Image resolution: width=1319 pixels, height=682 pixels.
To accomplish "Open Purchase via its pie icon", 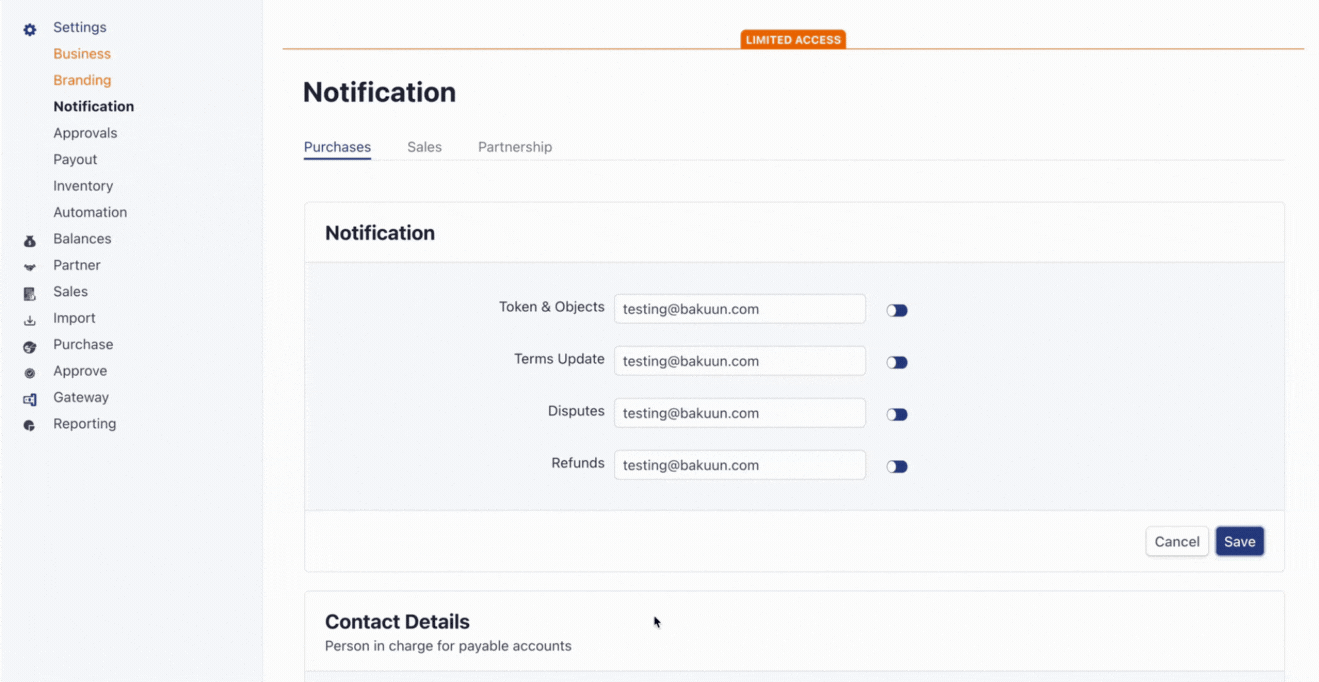I will (29, 344).
